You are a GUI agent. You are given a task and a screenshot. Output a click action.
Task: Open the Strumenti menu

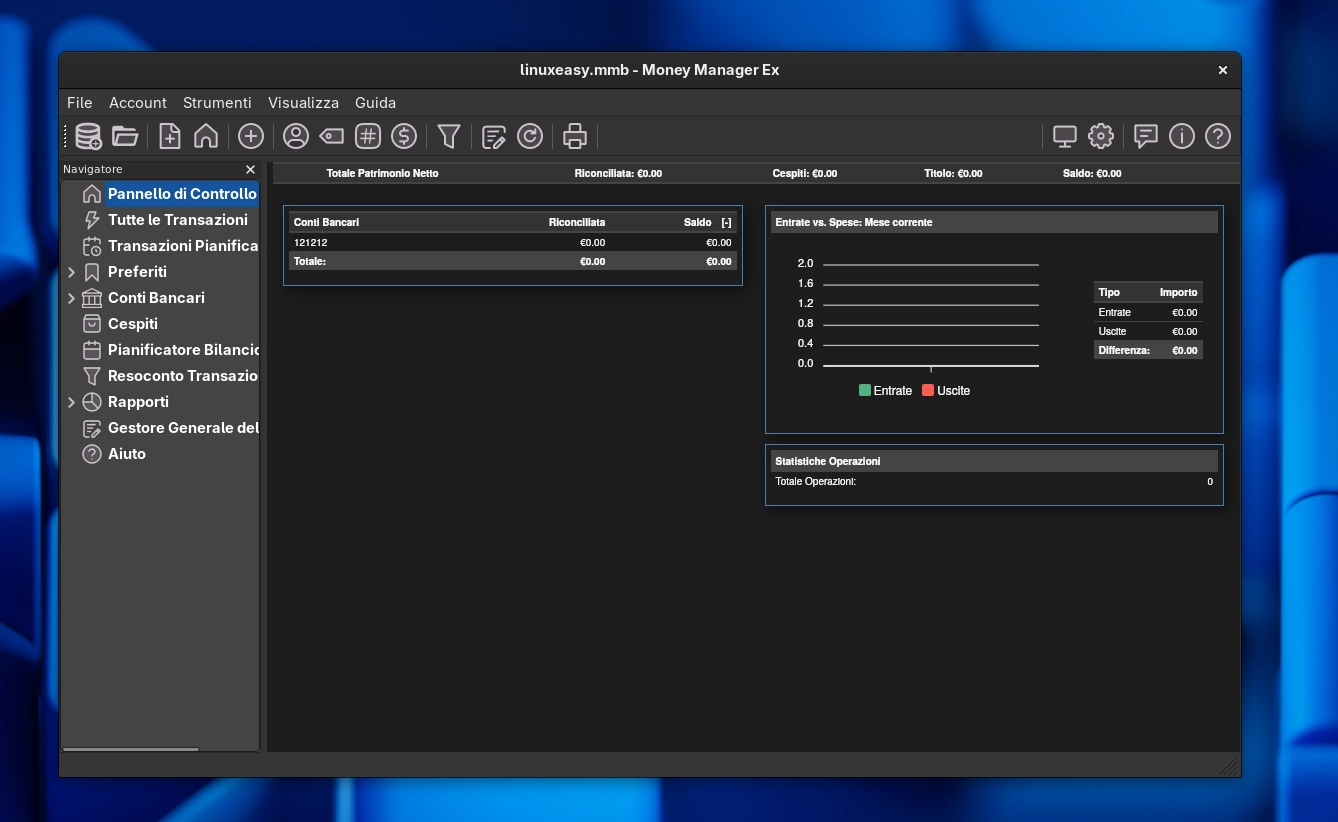[x=217, y=103]
